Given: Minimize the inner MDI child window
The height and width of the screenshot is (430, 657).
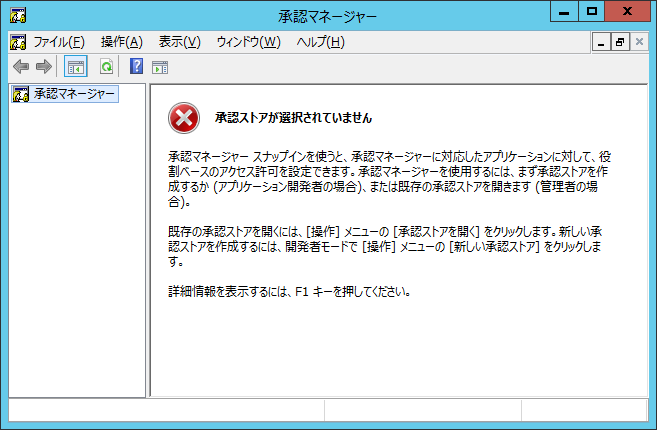Looking at the screenshot, I should coord(601,42).
